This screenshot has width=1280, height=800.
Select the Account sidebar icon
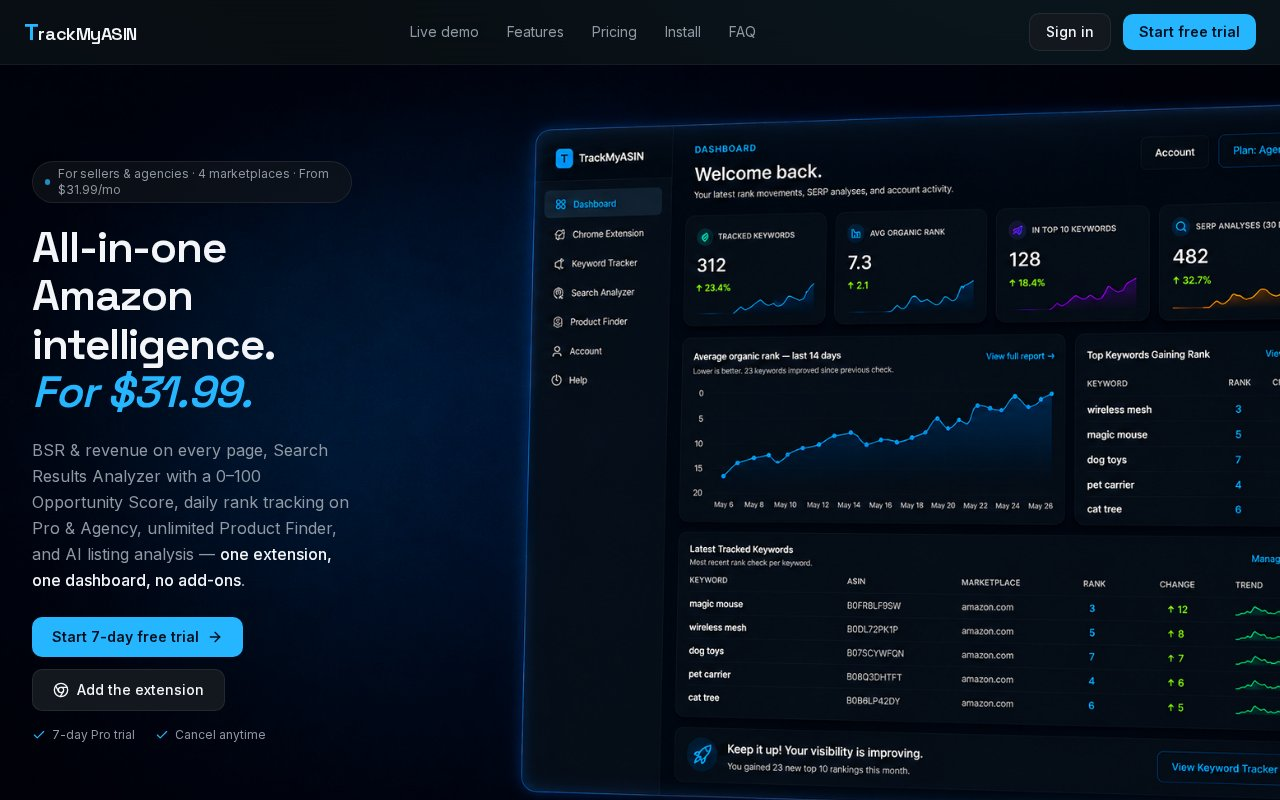tap(557, 351)
